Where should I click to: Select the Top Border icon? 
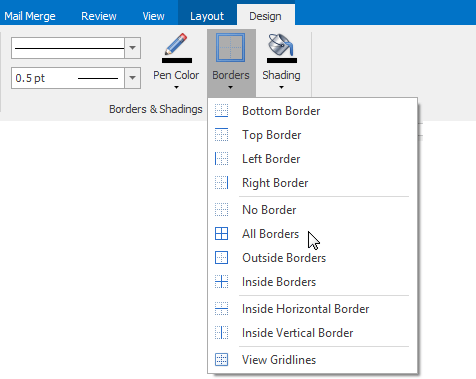point(221,135)
